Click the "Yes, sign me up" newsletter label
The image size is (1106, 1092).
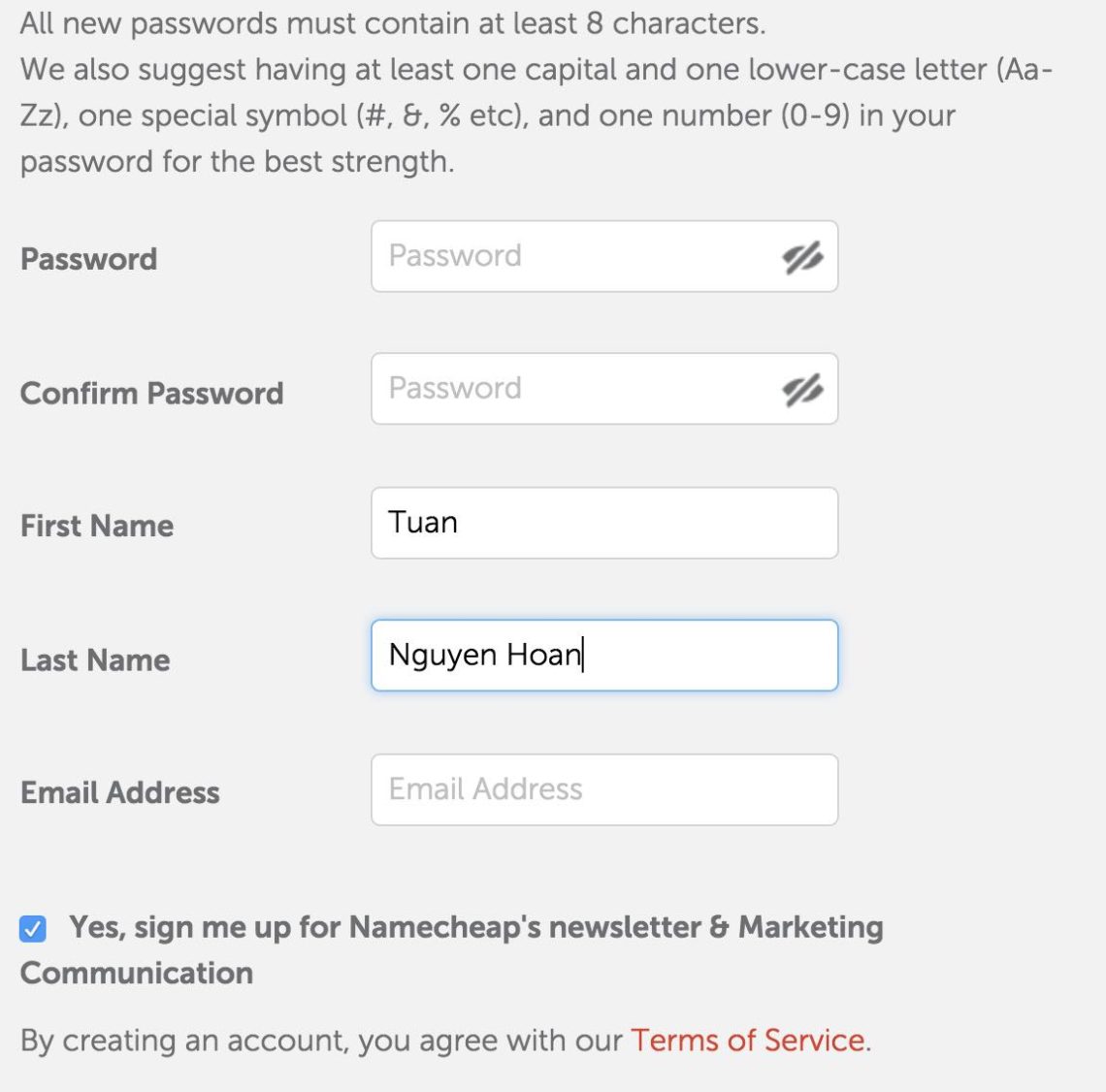[475, 927]
